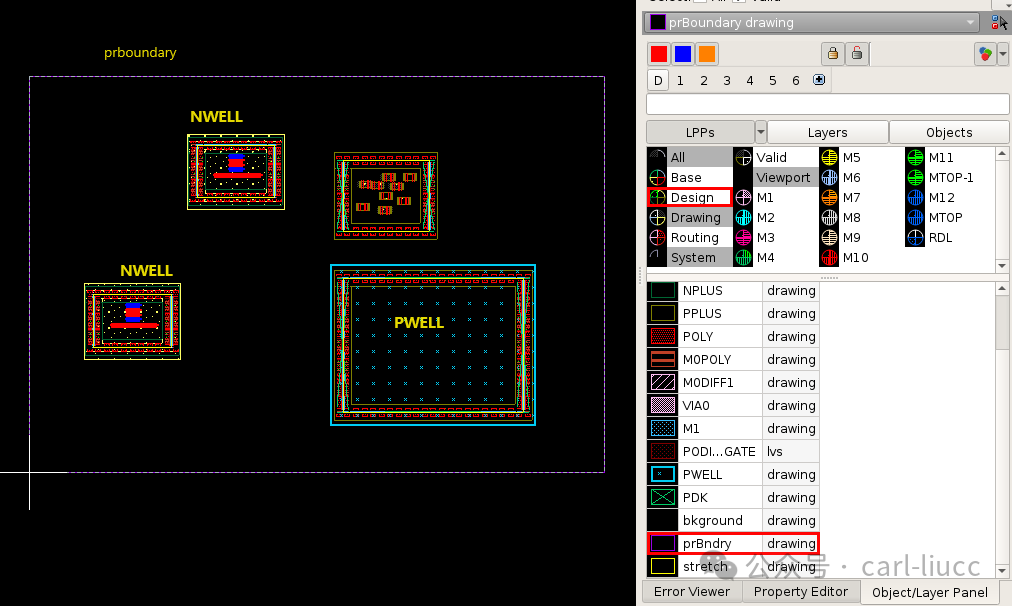
Task: Click the blue color button
Action: point(683,54)
